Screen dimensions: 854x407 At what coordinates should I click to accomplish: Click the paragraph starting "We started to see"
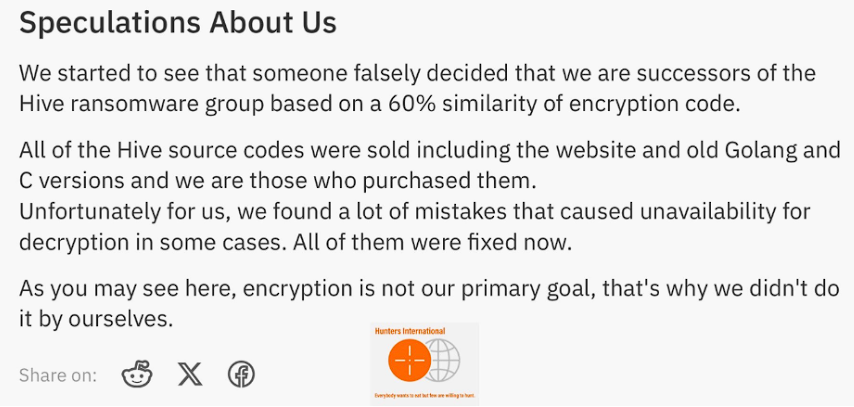pos(417,87)
